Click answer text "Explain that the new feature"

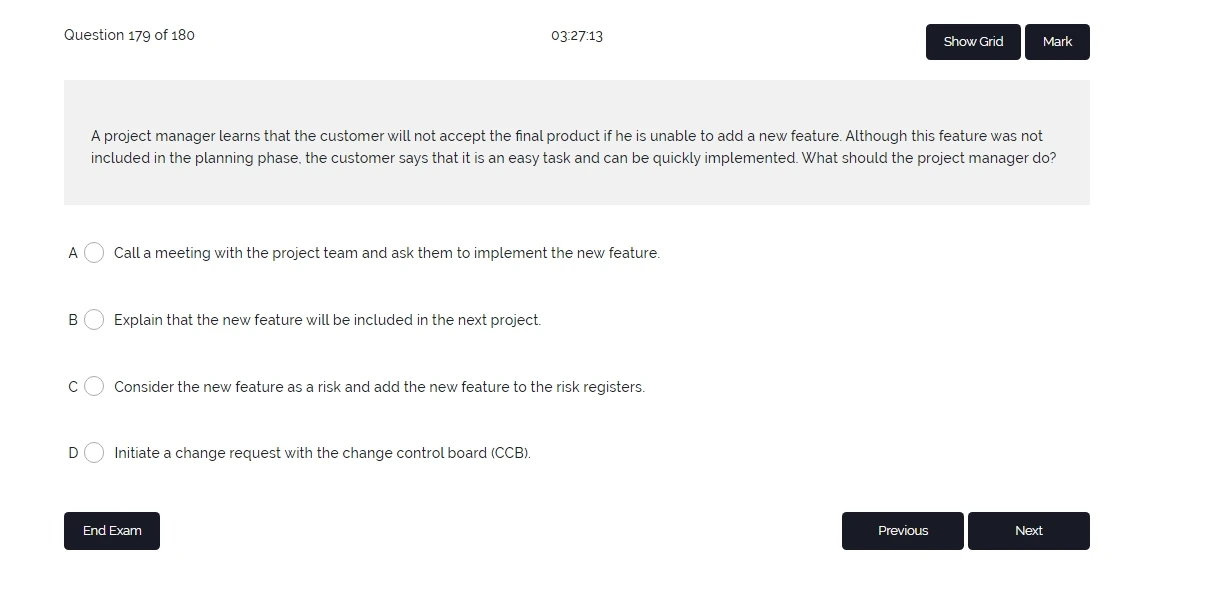pos(327,320)
